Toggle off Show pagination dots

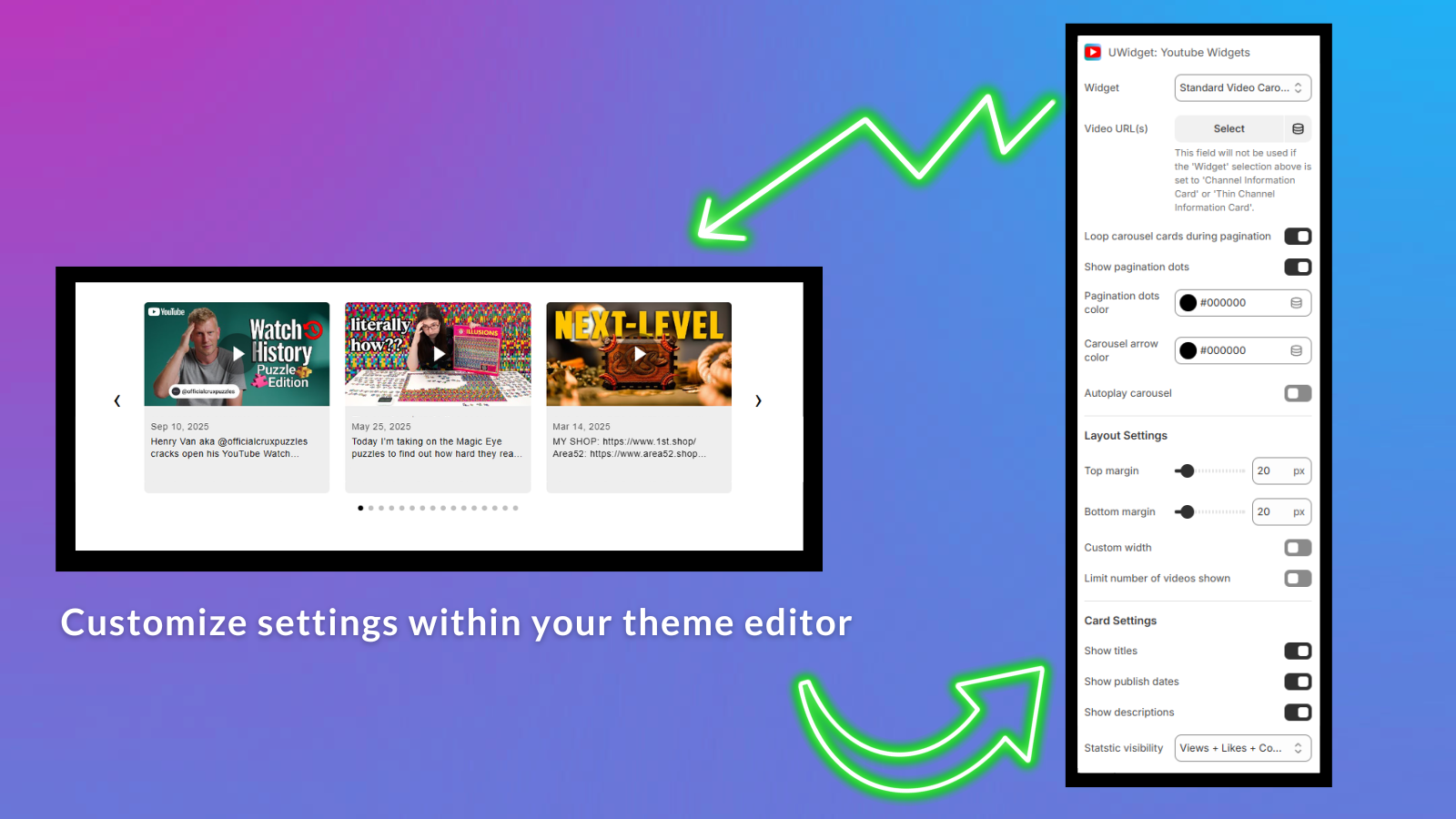tap(1298, 267)
